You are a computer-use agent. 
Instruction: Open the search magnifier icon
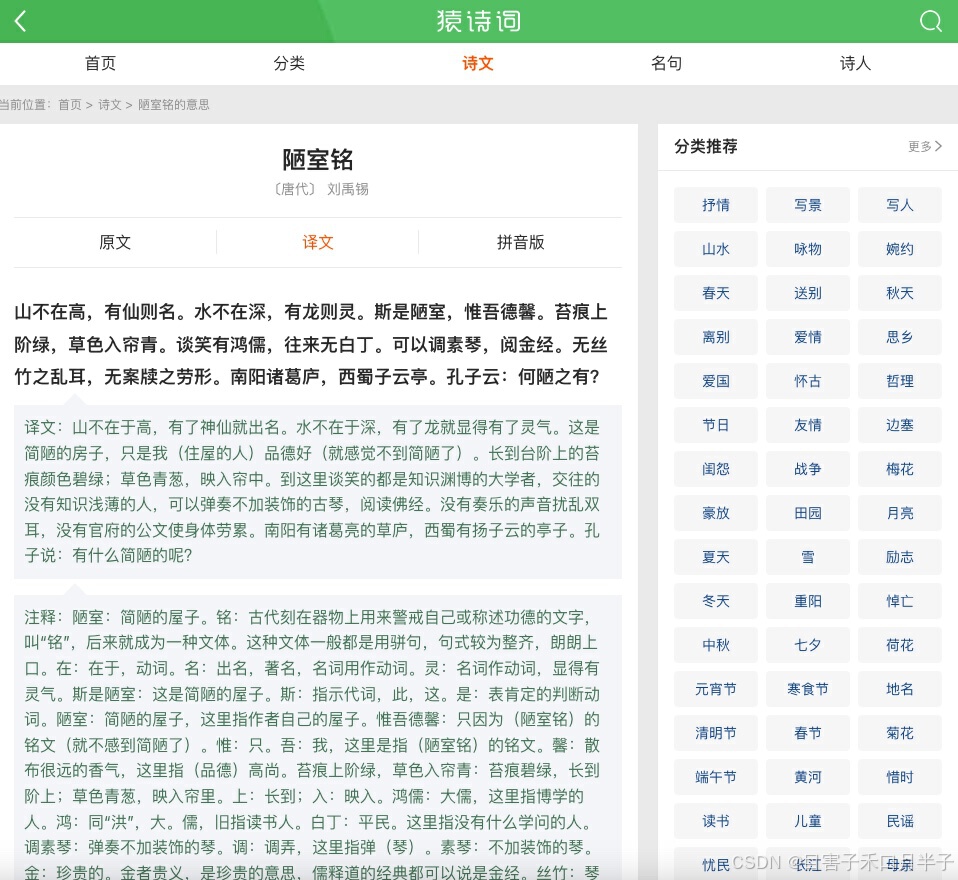(x=931, y=21)
